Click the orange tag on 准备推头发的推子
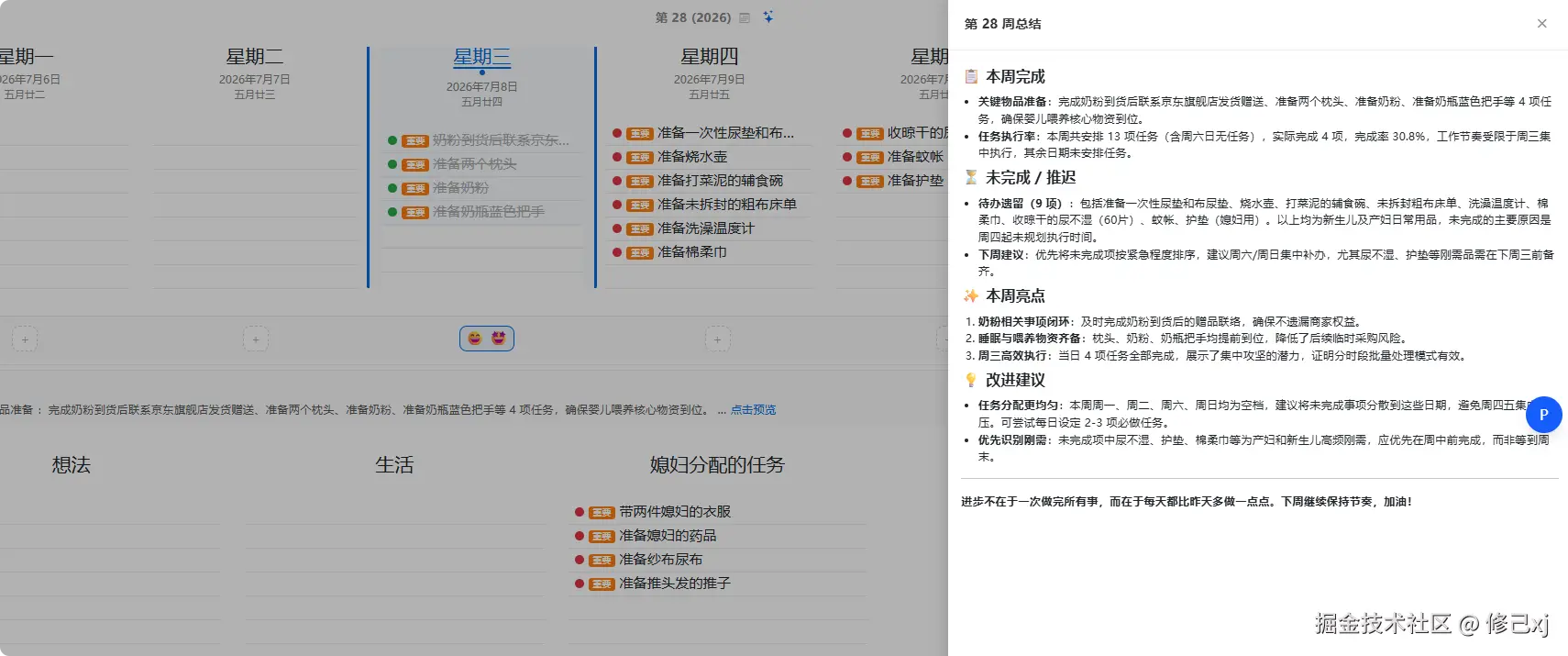 [602, 584]
